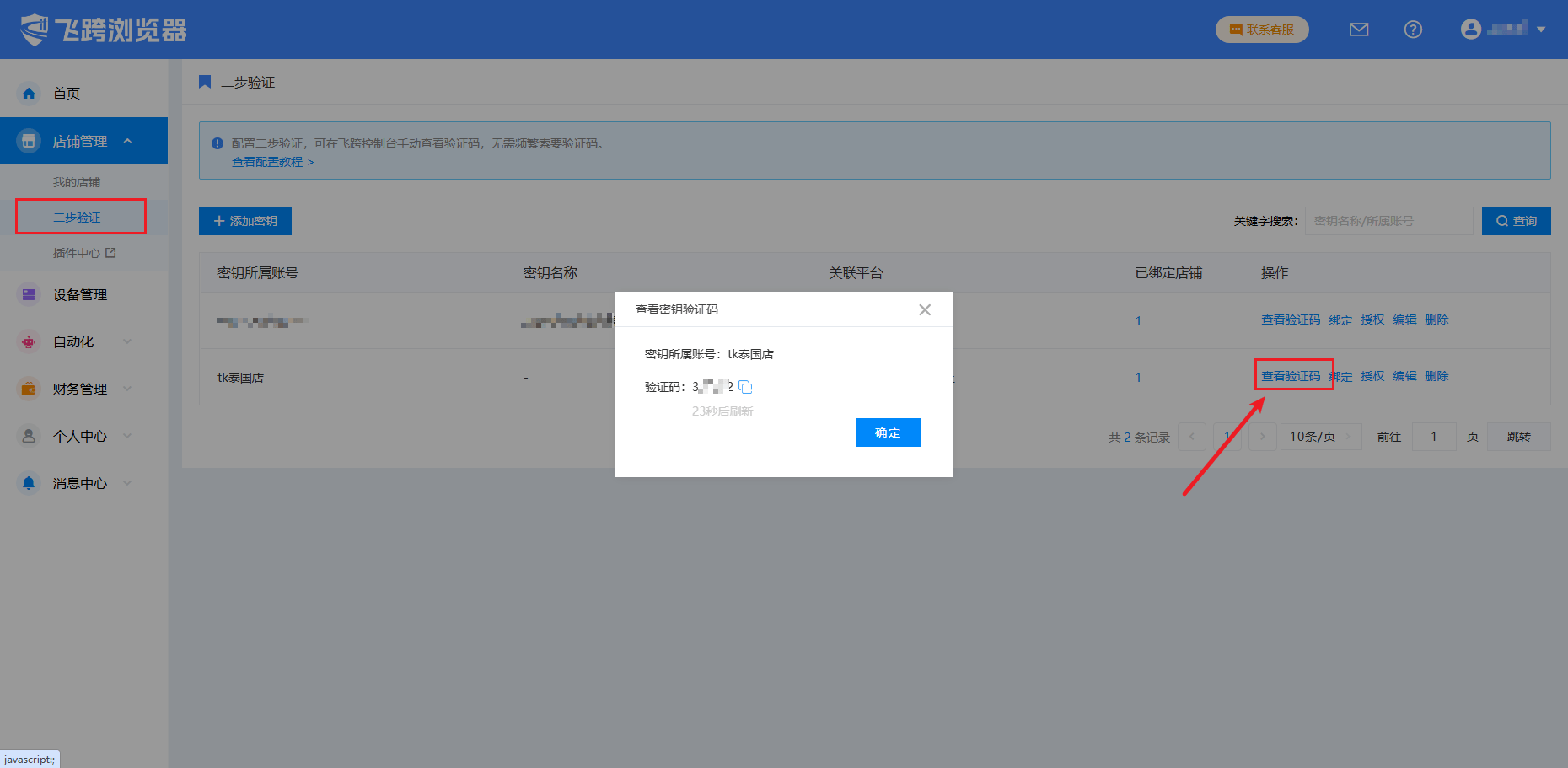Select 我的店铺 in the sidebar submenu
The image size is (1568, 768).
pyautogui.click(x=77, y=182)
